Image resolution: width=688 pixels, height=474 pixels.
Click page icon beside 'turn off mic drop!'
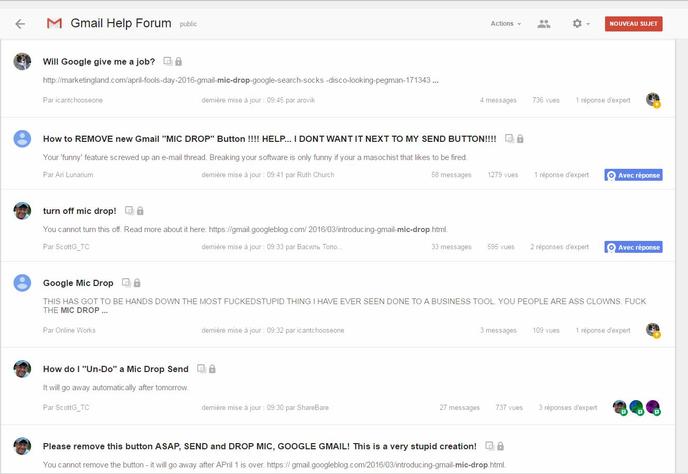tap(129, 211)
